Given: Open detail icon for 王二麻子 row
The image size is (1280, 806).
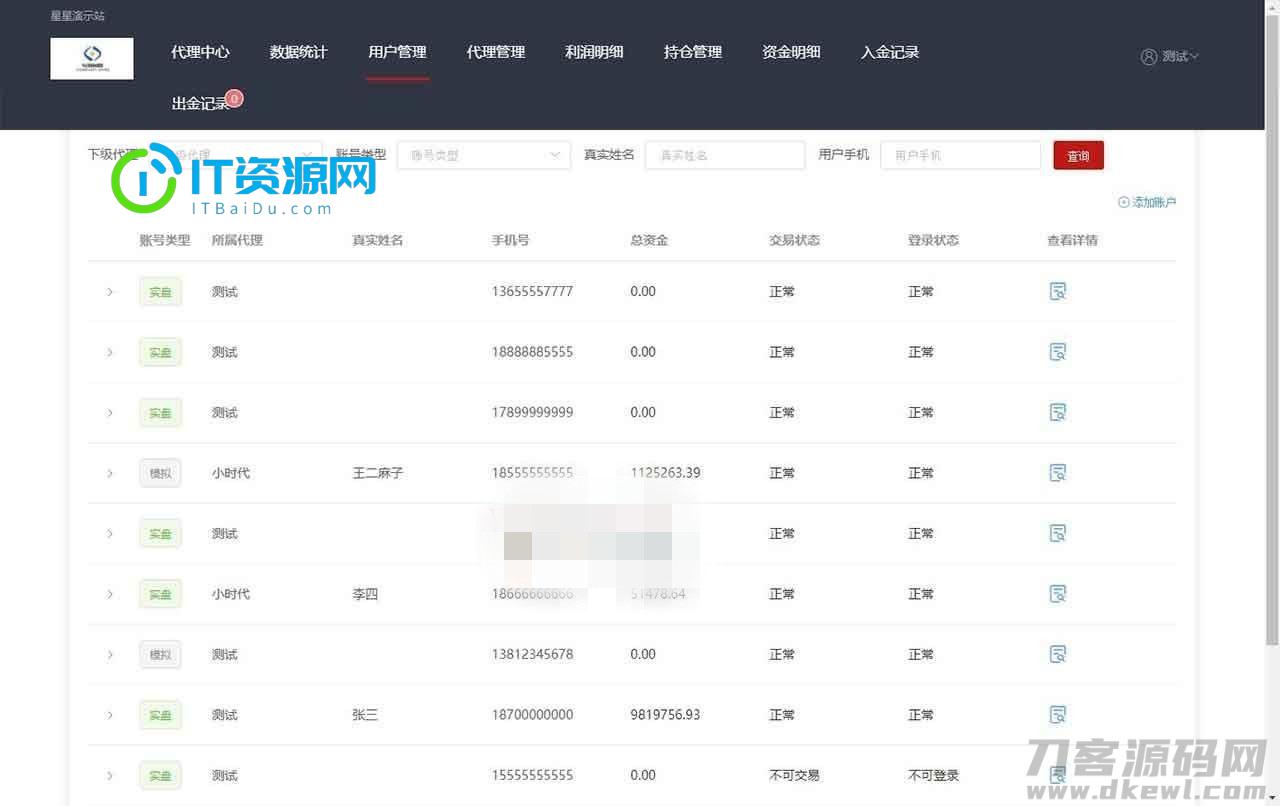Looking at the screenshot, I should [1057, 473].
